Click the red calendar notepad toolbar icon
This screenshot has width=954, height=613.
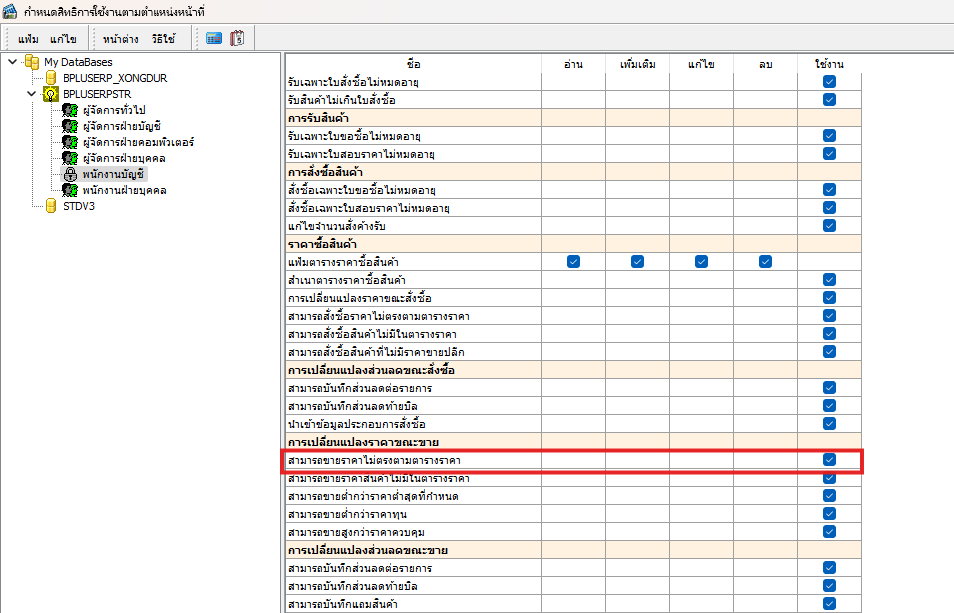(x=237, y=39)
